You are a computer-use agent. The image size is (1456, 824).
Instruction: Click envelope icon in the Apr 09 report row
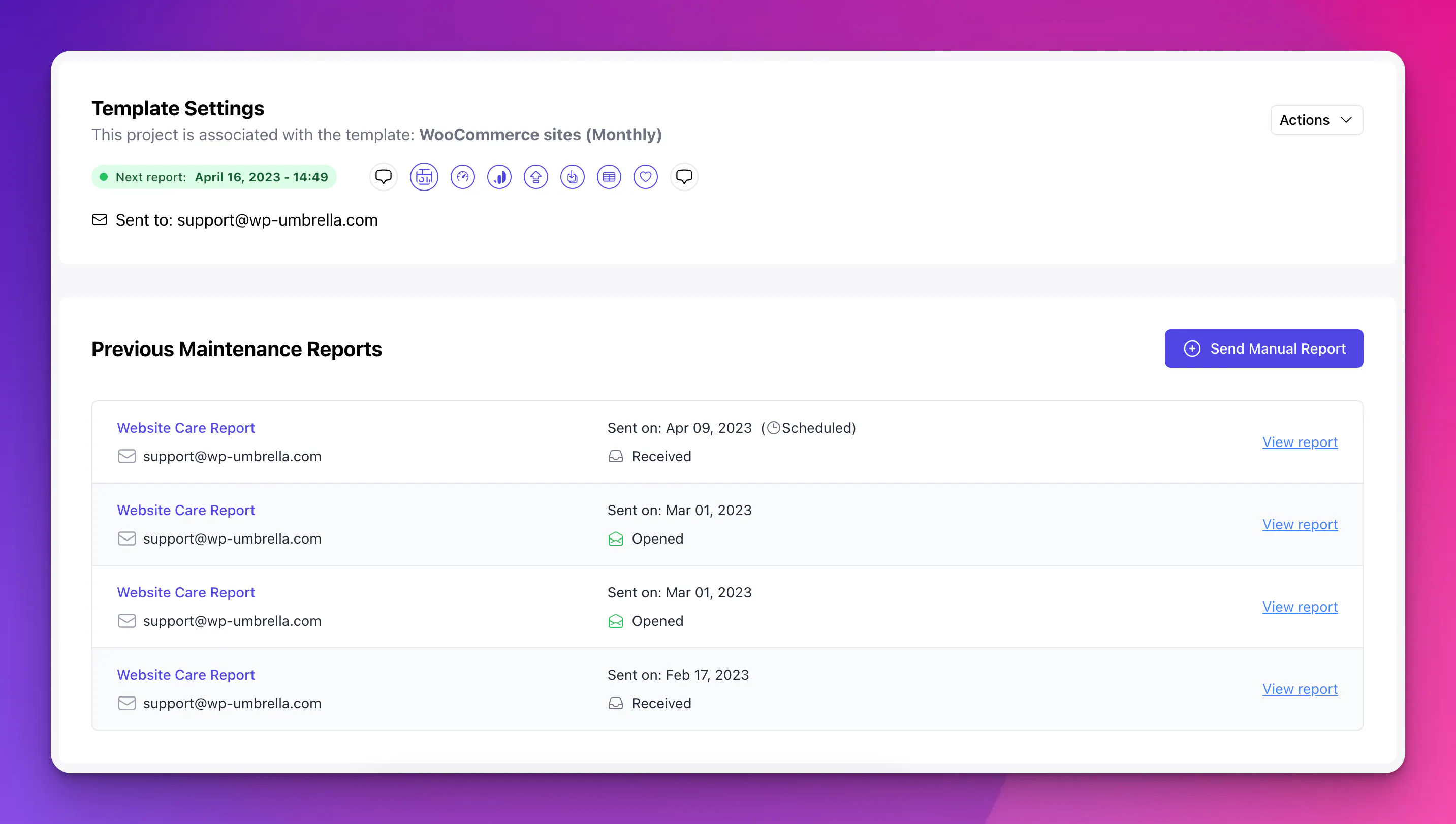127,456
